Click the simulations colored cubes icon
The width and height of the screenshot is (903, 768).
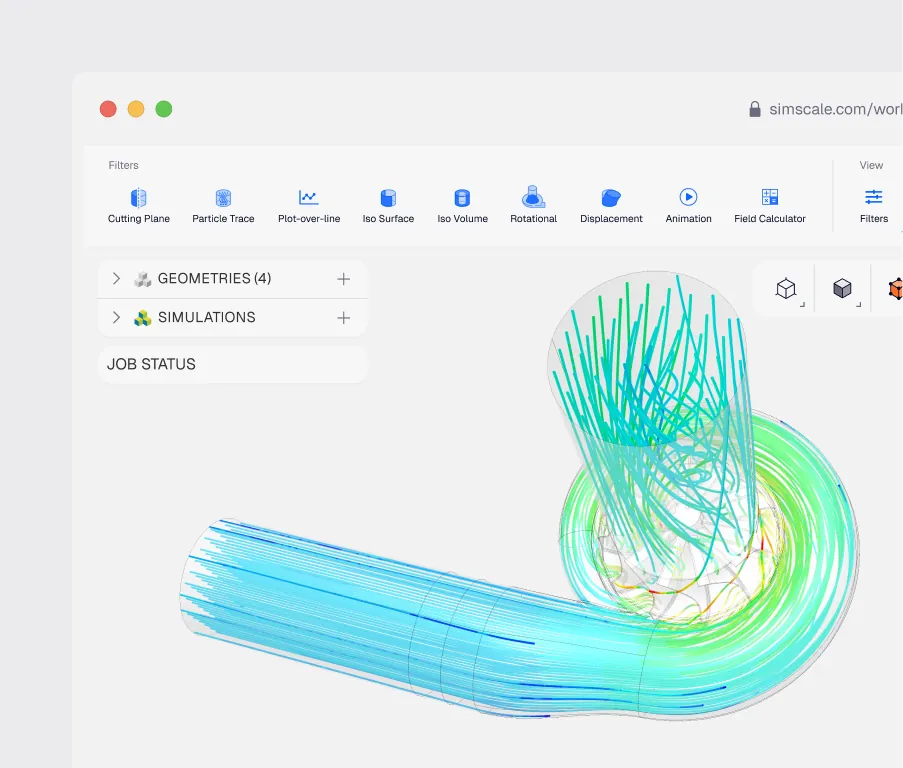tap(142, 318)
